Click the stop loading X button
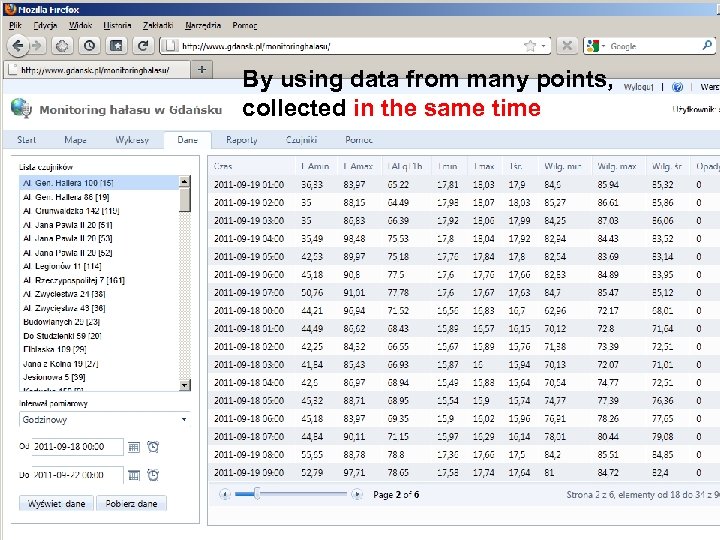This screenshot has height=540, width=720. pos(567,45)
